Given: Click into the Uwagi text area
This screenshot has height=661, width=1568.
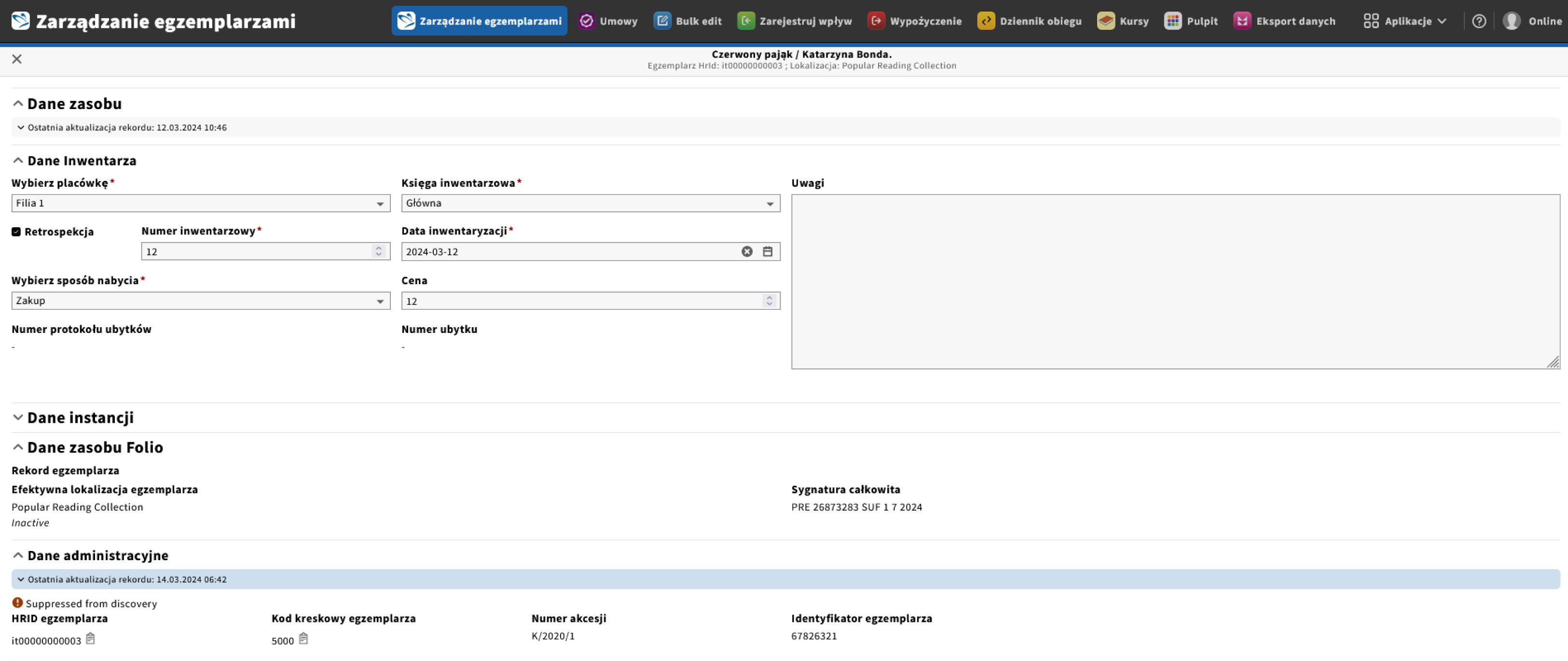Looking at the screenshot, I should (x=1175, y=281).
